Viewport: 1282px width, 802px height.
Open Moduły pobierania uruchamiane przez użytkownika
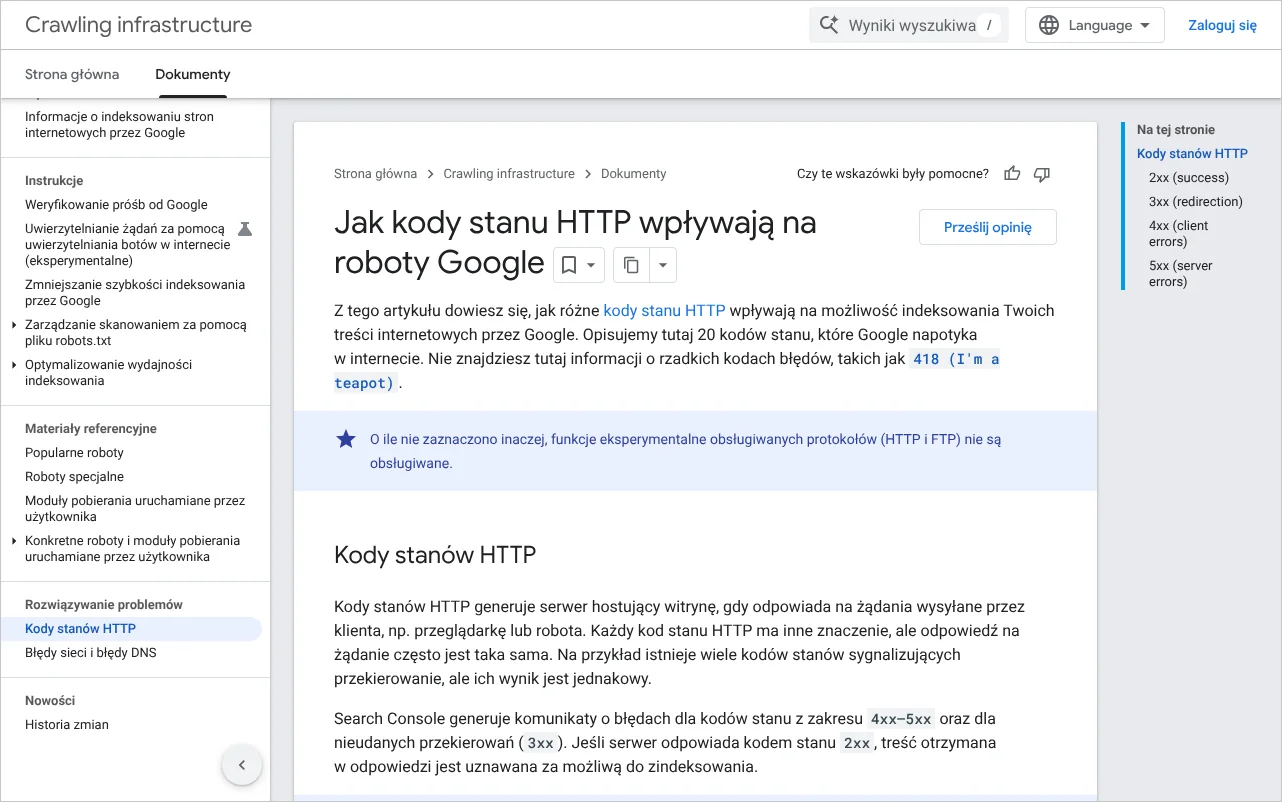tap(135, 509)
